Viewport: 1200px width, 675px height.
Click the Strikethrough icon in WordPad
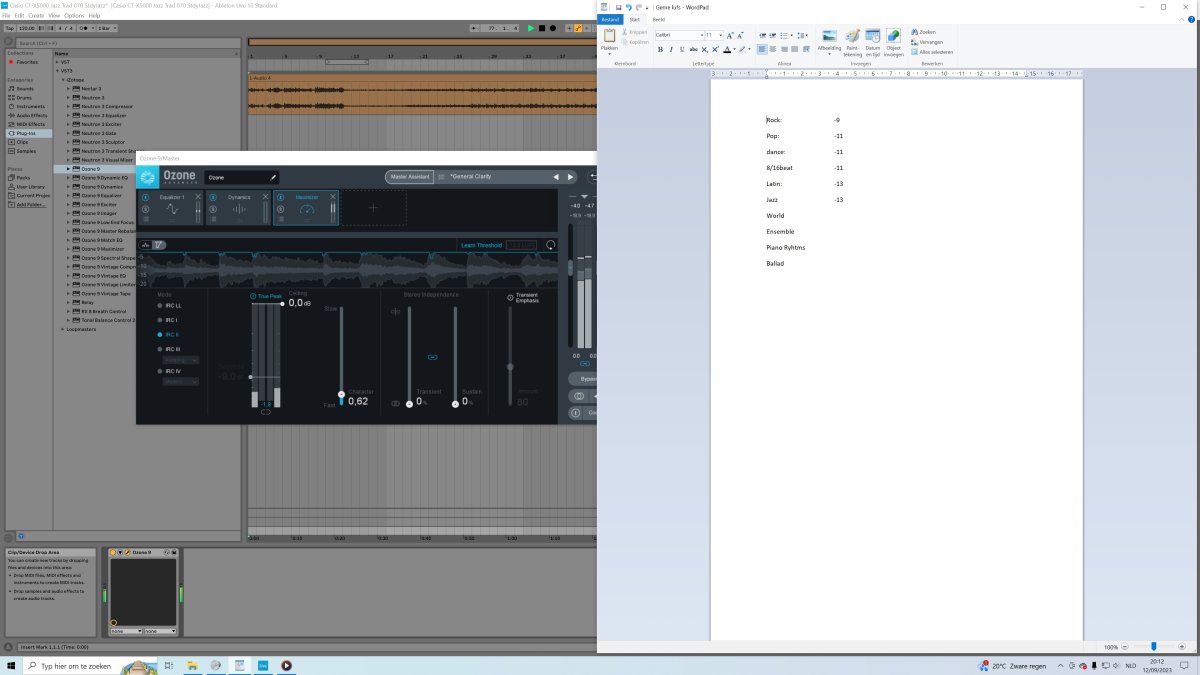pos(693,49)
